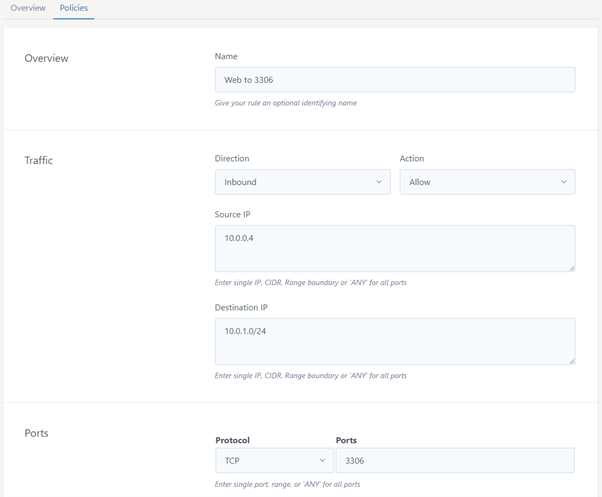Viewport: 602px width, 497px height.
Task: Click the Destination IP resize handle
Action: pos(570,360)
